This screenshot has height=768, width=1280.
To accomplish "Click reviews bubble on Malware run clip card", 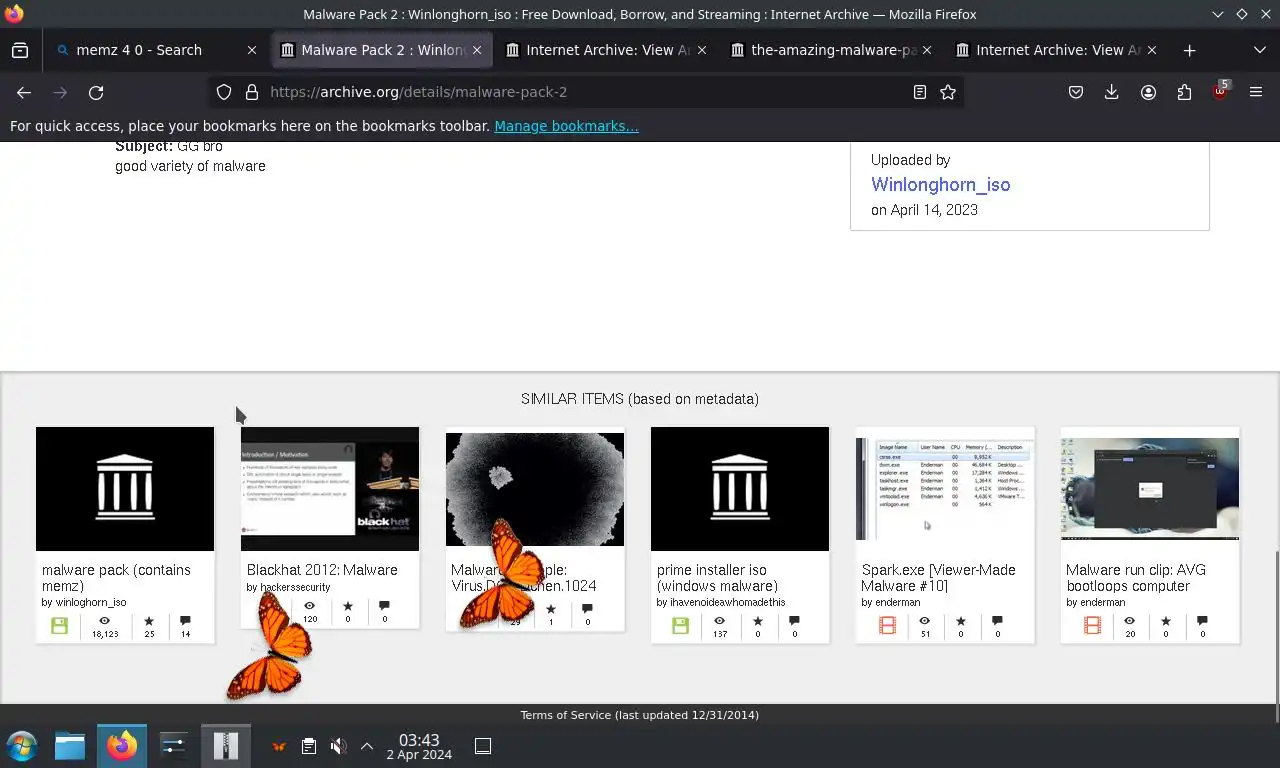I will pyautogui.click(x=1202, y=621).
